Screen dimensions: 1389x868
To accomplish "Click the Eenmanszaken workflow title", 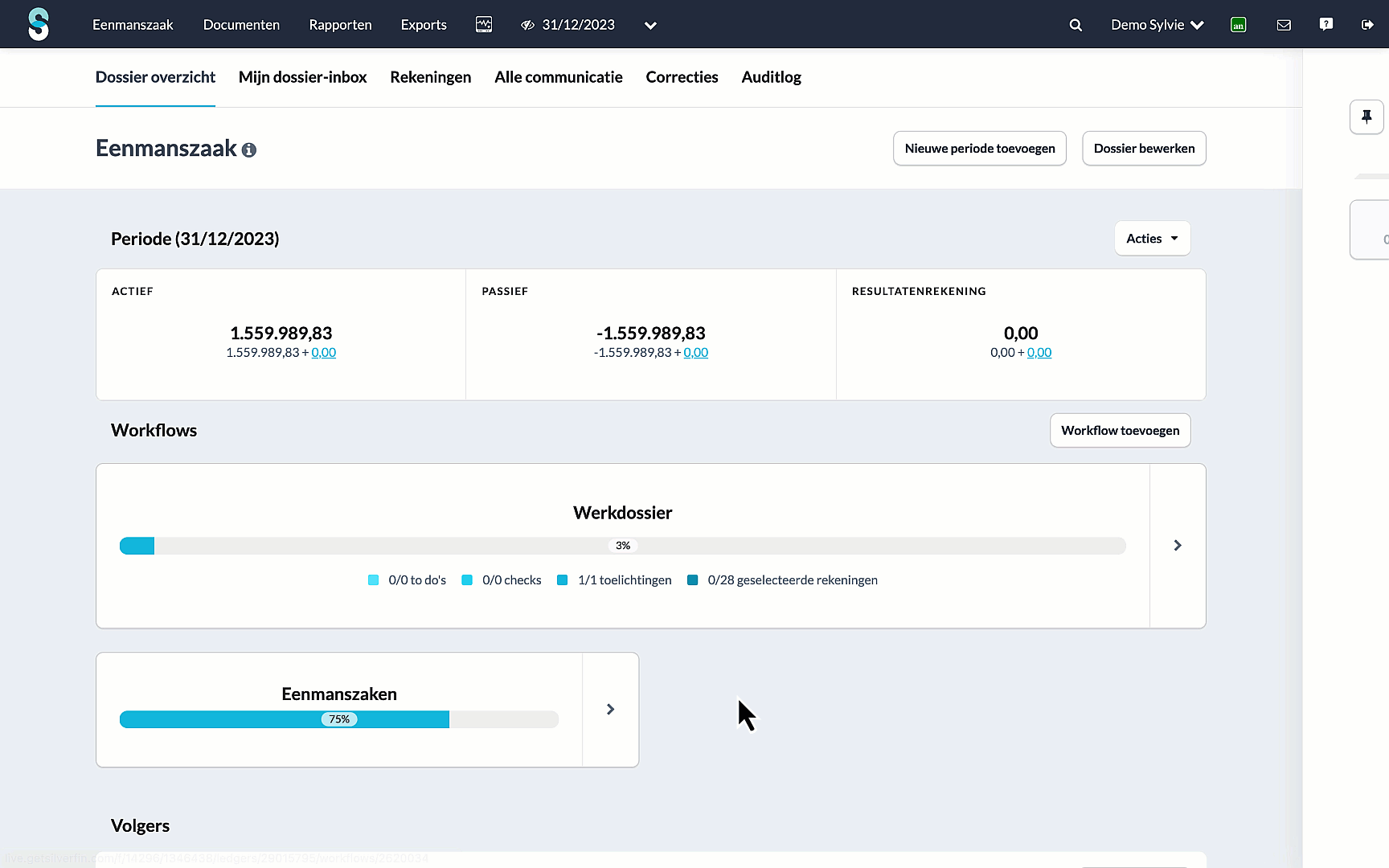I will [339, 694].
